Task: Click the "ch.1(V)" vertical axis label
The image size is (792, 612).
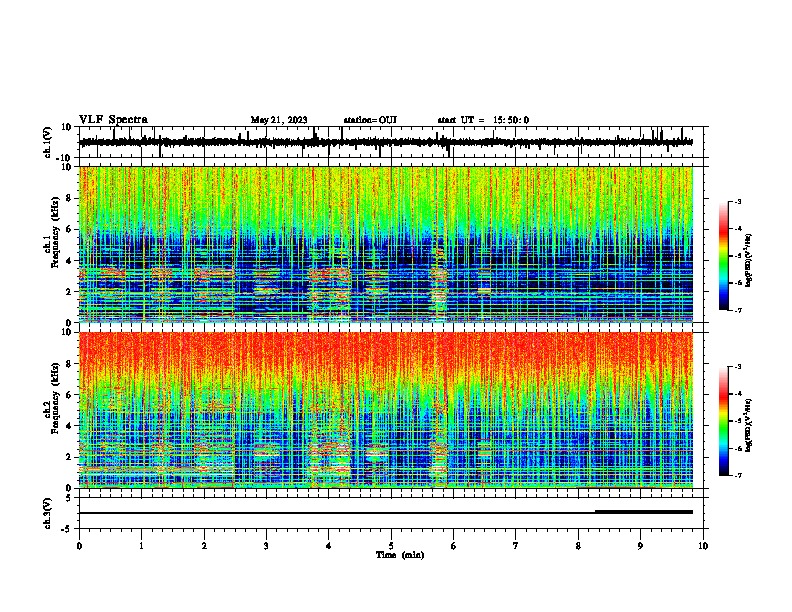Action: coord(48,142)
